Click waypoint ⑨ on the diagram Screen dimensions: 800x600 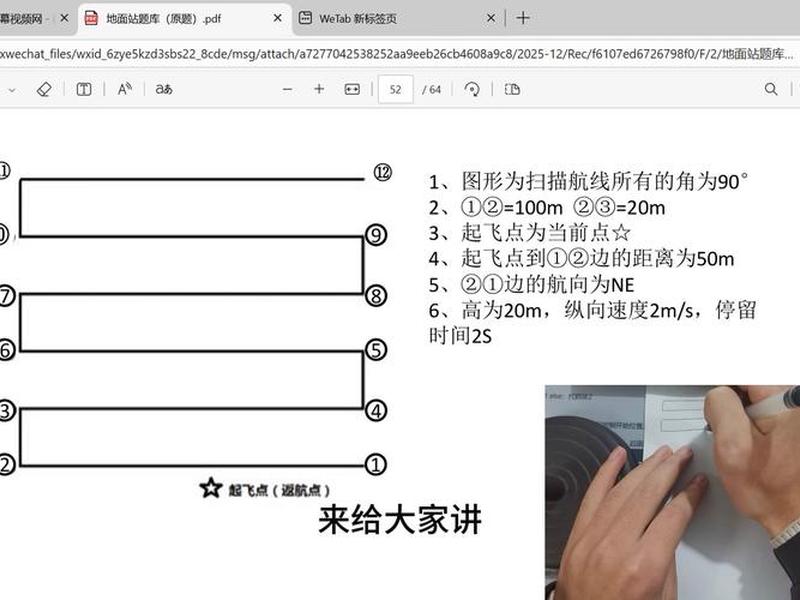click(x=376, y=235)
